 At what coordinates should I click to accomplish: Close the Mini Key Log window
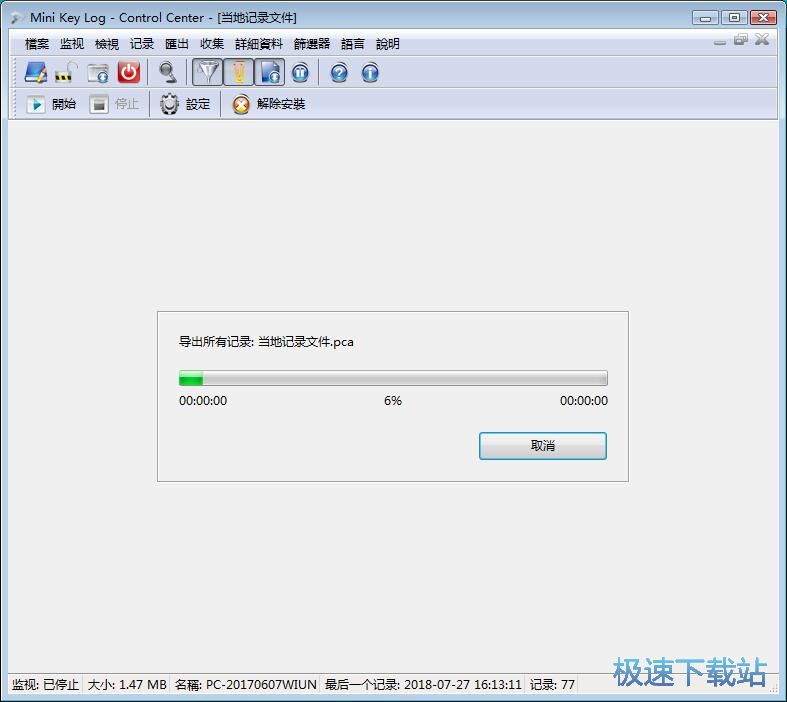tap(763, 18)
